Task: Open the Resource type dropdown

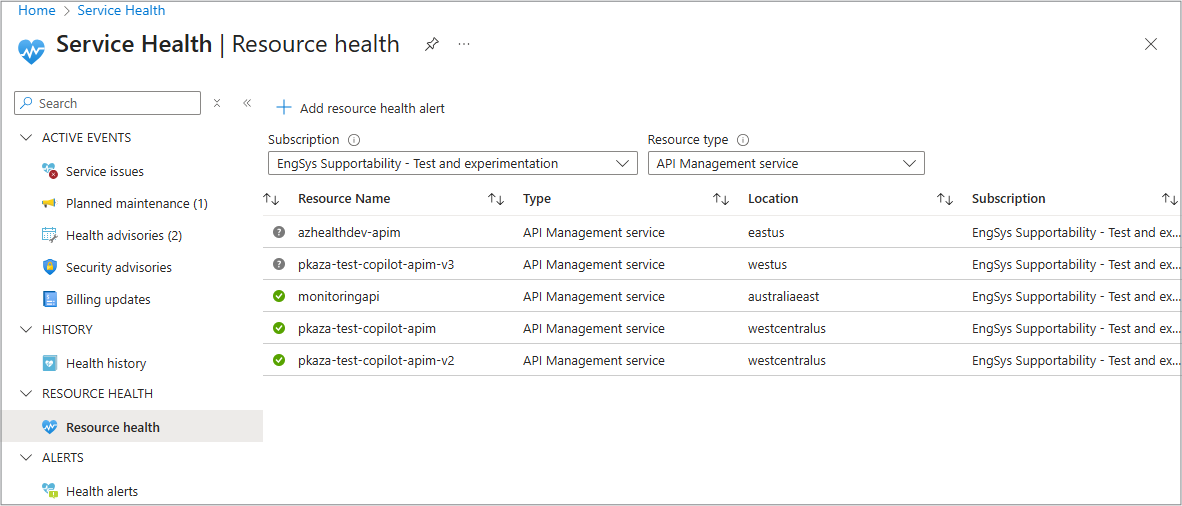Action: point(785,163)
